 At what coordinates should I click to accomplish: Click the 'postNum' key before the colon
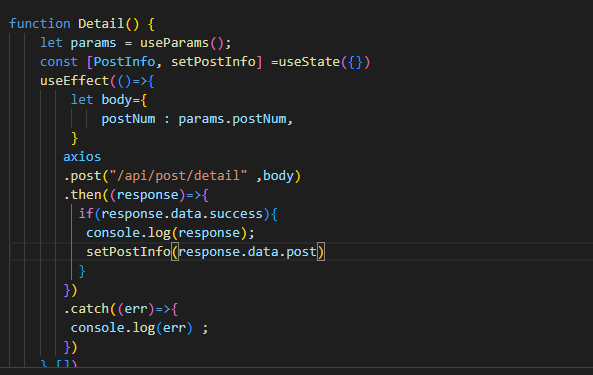pyautogui.click(x=128, y=119)
